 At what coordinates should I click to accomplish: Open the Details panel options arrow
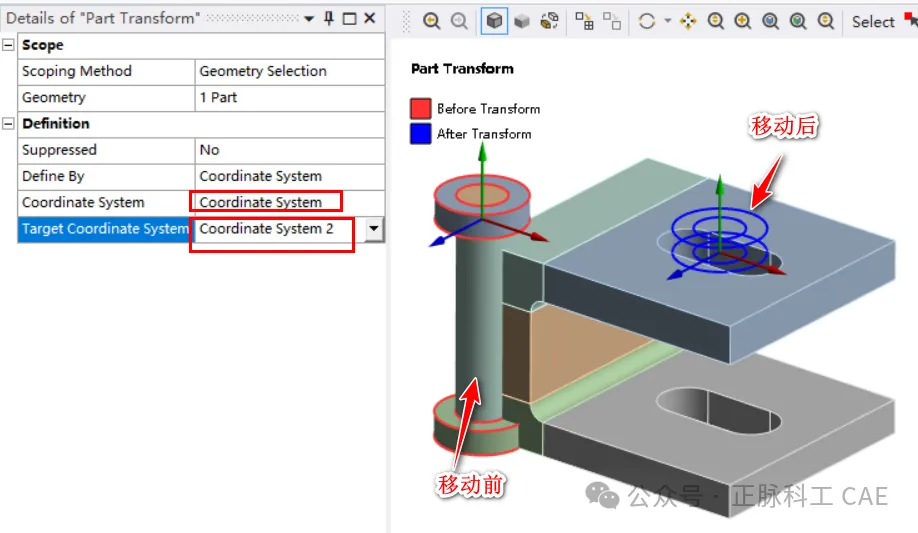click(309, 18)
